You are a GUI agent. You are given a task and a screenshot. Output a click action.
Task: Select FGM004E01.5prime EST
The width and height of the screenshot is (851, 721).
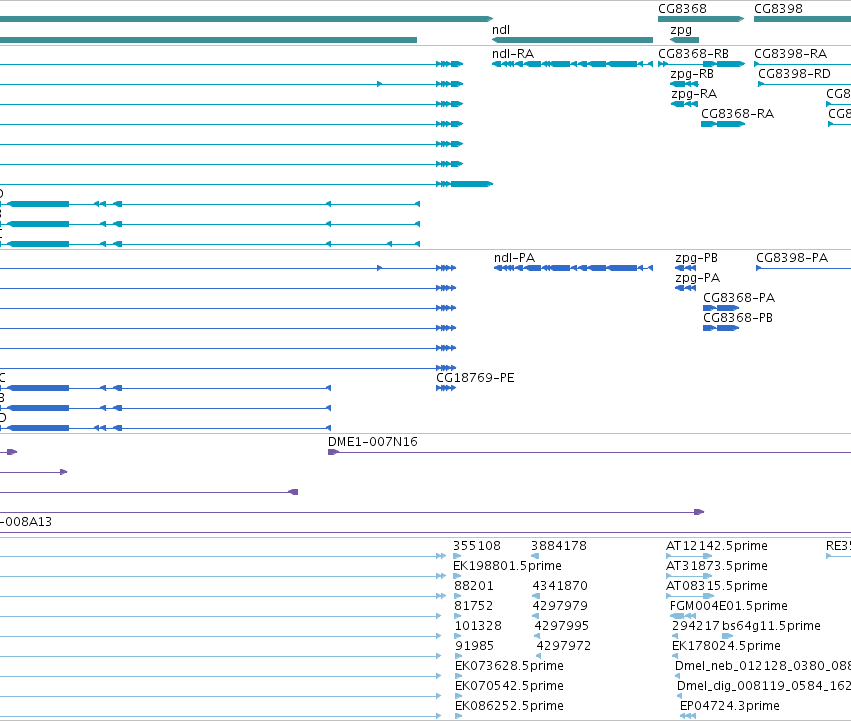coord(683,616)
